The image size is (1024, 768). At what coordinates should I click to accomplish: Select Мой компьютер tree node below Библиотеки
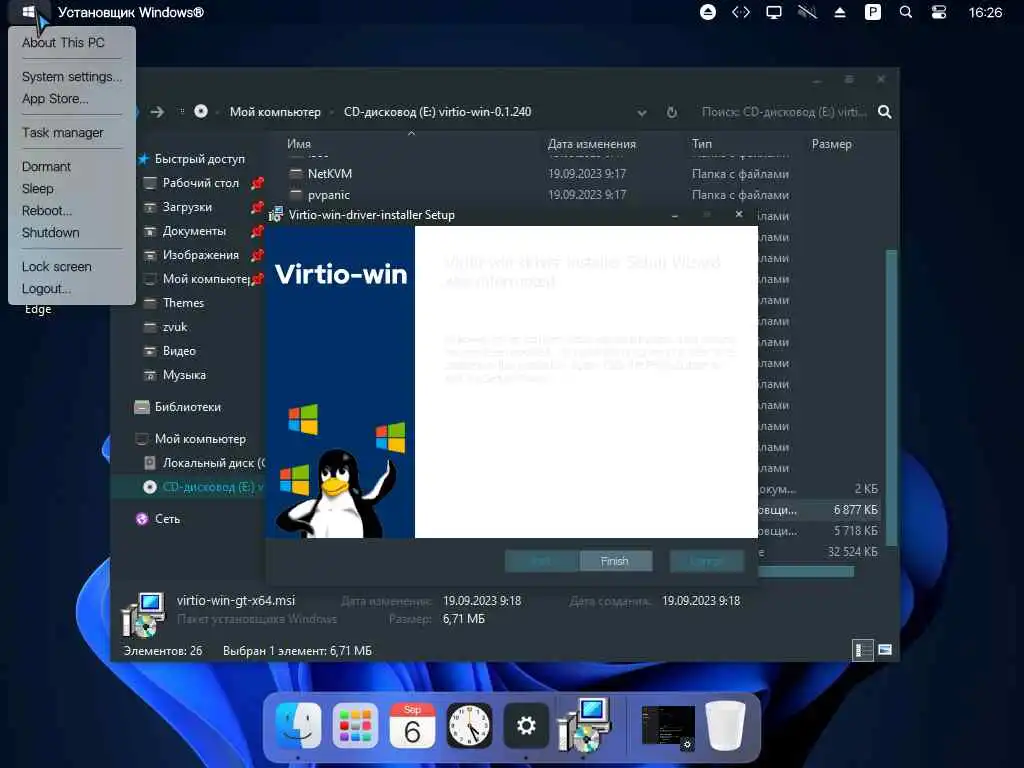click(x=200, y=439)
